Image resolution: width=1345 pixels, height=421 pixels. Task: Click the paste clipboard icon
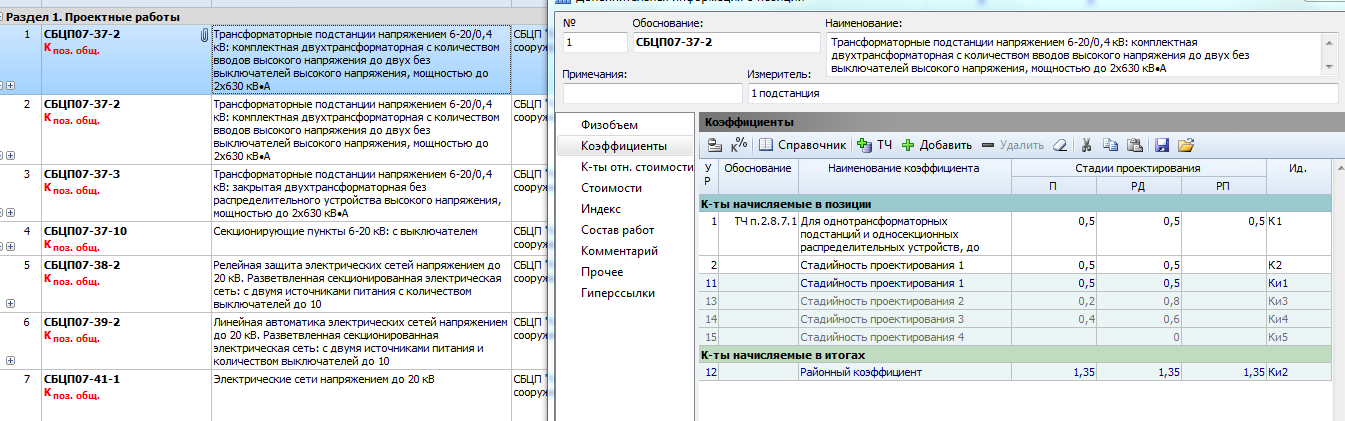click(1135, 145)
